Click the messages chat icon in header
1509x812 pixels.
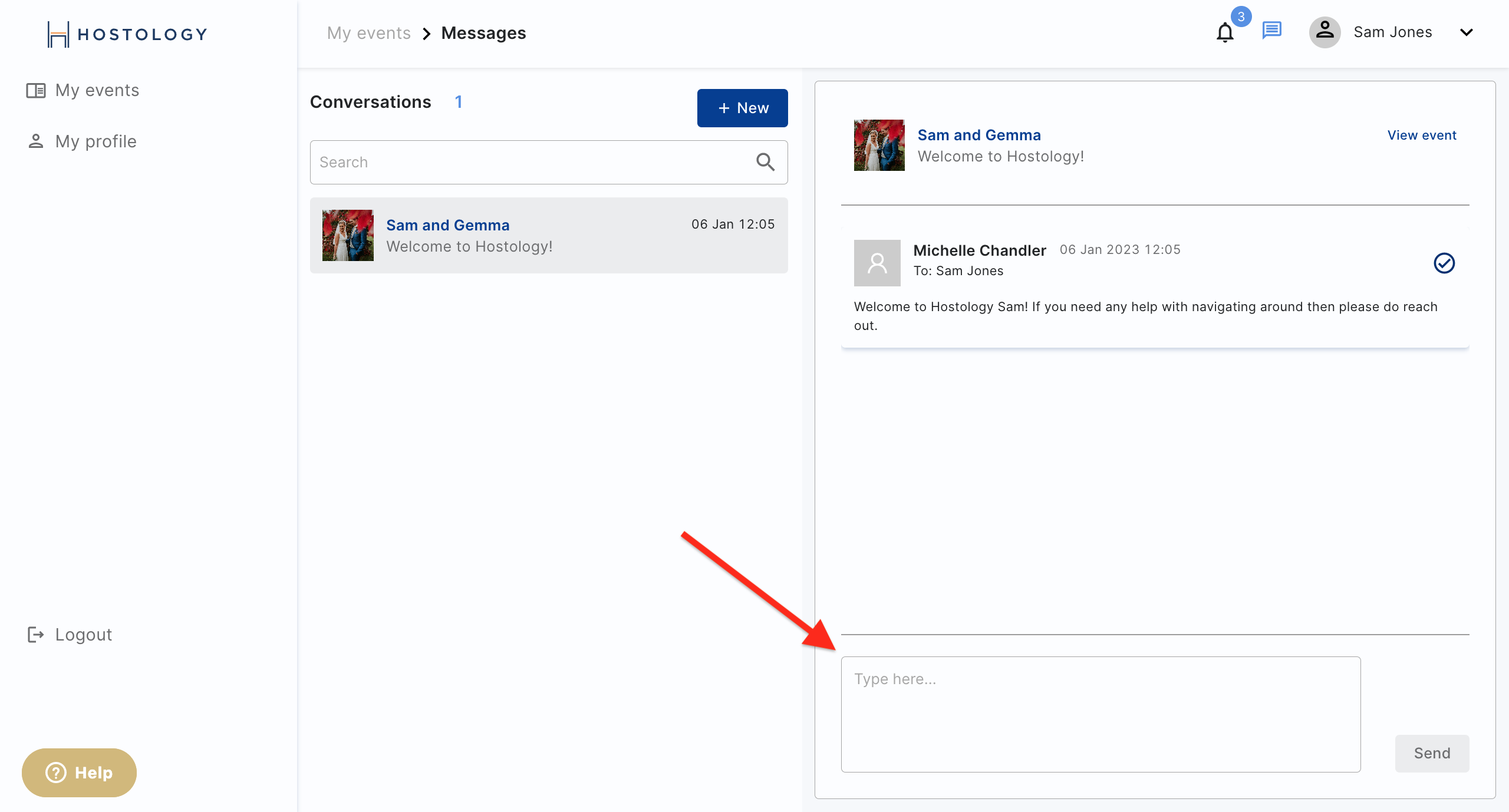click(1271, 30)
